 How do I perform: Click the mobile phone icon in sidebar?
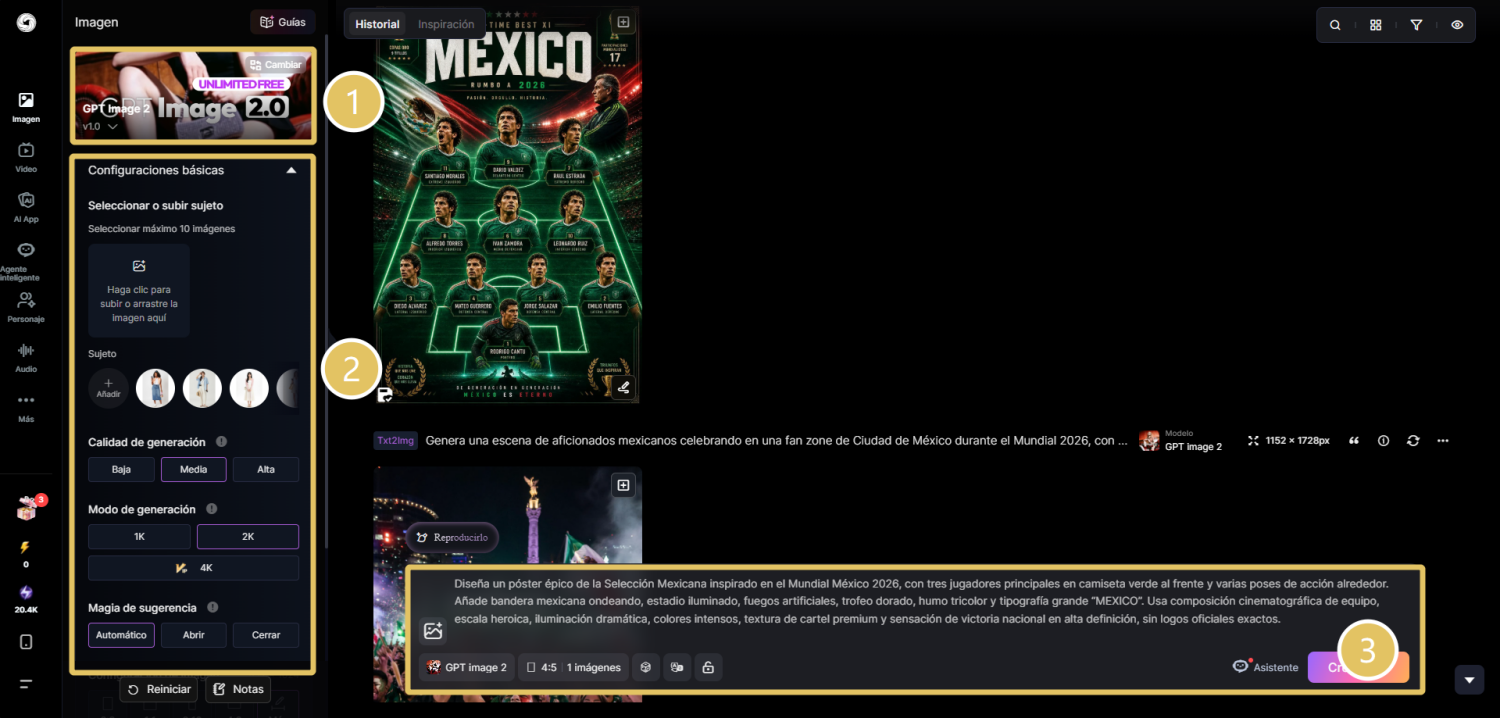pos(26,642)
